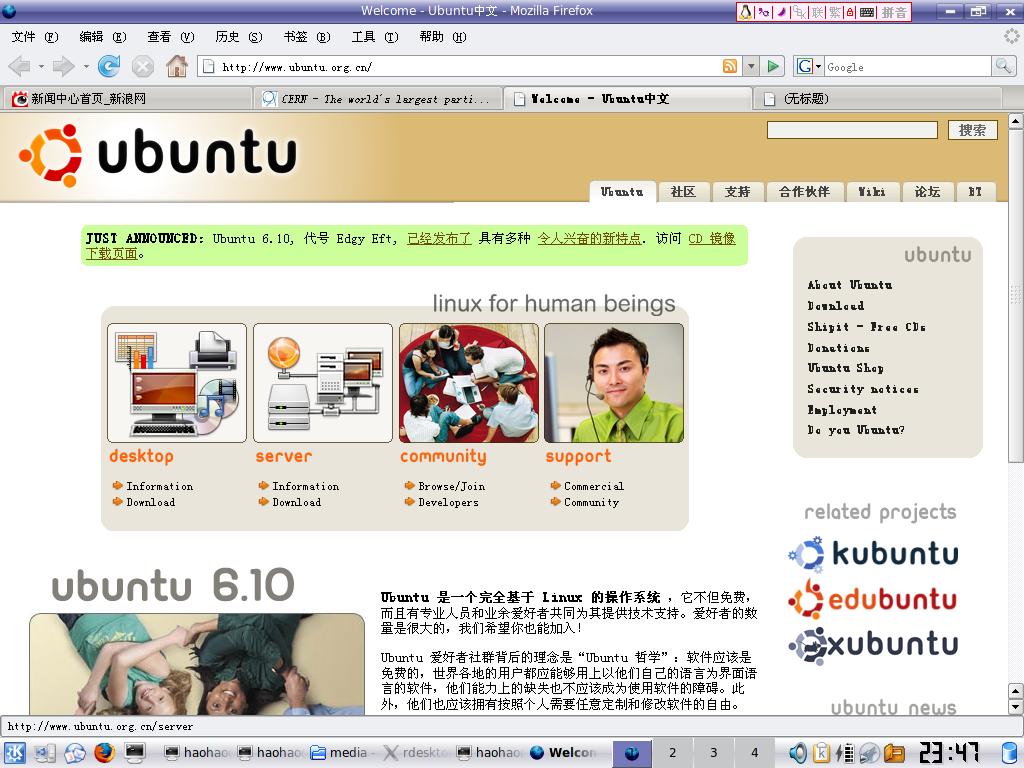Click the URL address bar

tap(468, 67)
